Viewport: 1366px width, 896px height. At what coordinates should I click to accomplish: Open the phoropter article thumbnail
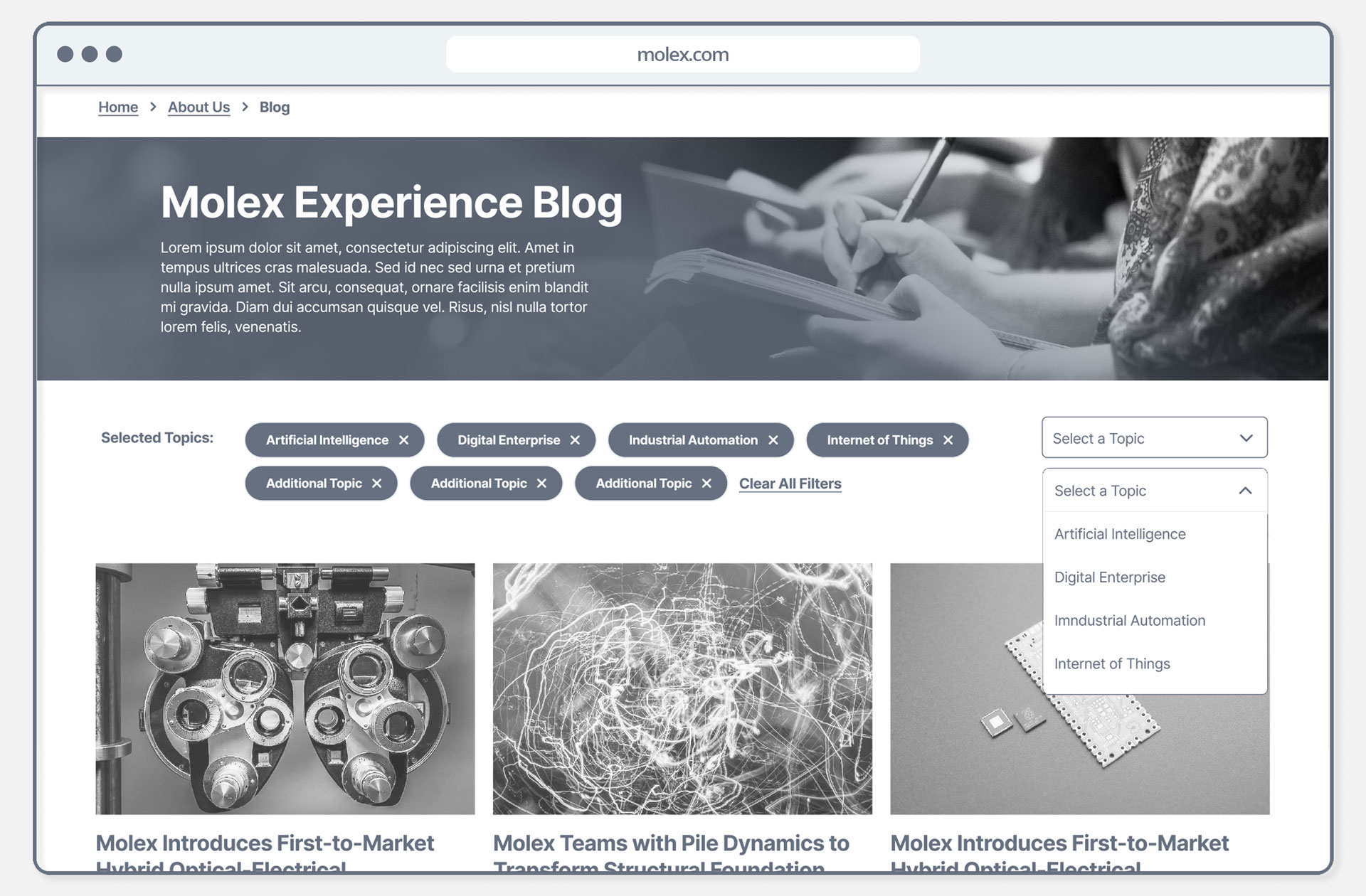285,689
